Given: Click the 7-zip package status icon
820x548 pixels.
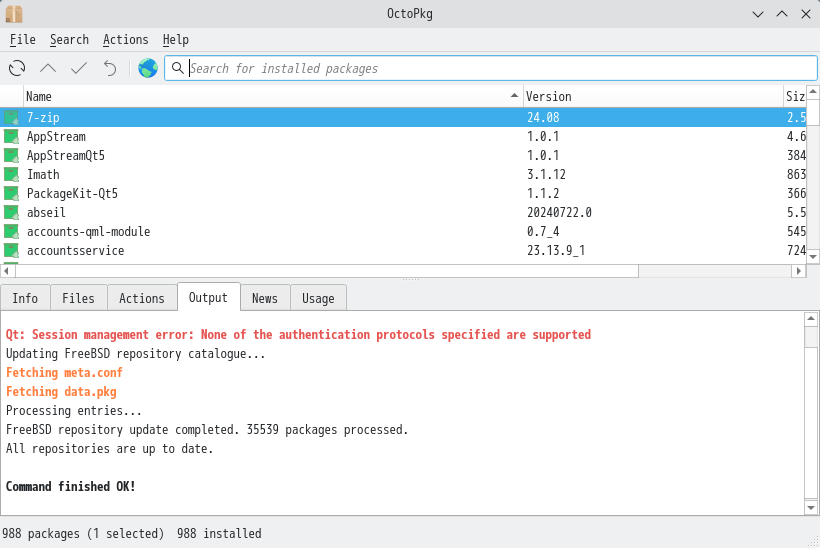Looking at the screenshot, I should point(12,117).
